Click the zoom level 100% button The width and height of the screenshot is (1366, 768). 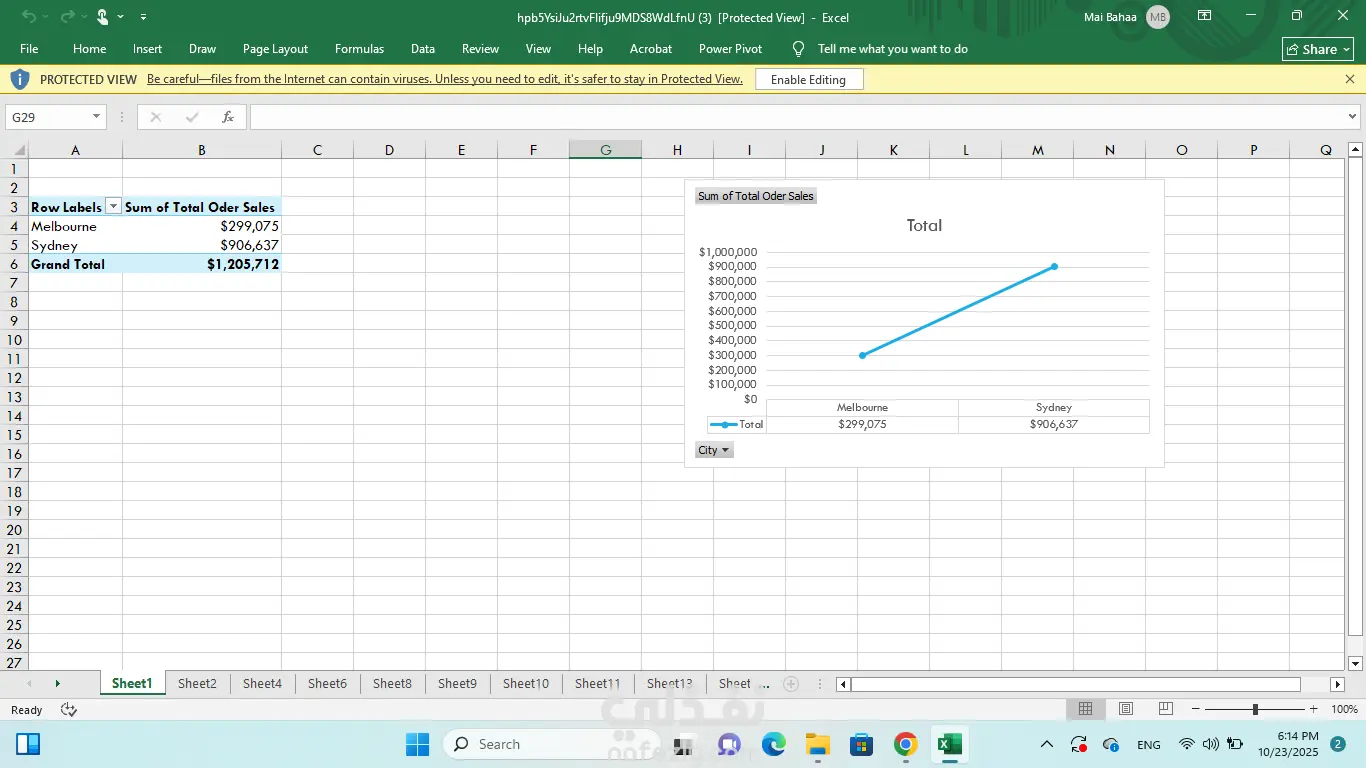click(1344, 709)
